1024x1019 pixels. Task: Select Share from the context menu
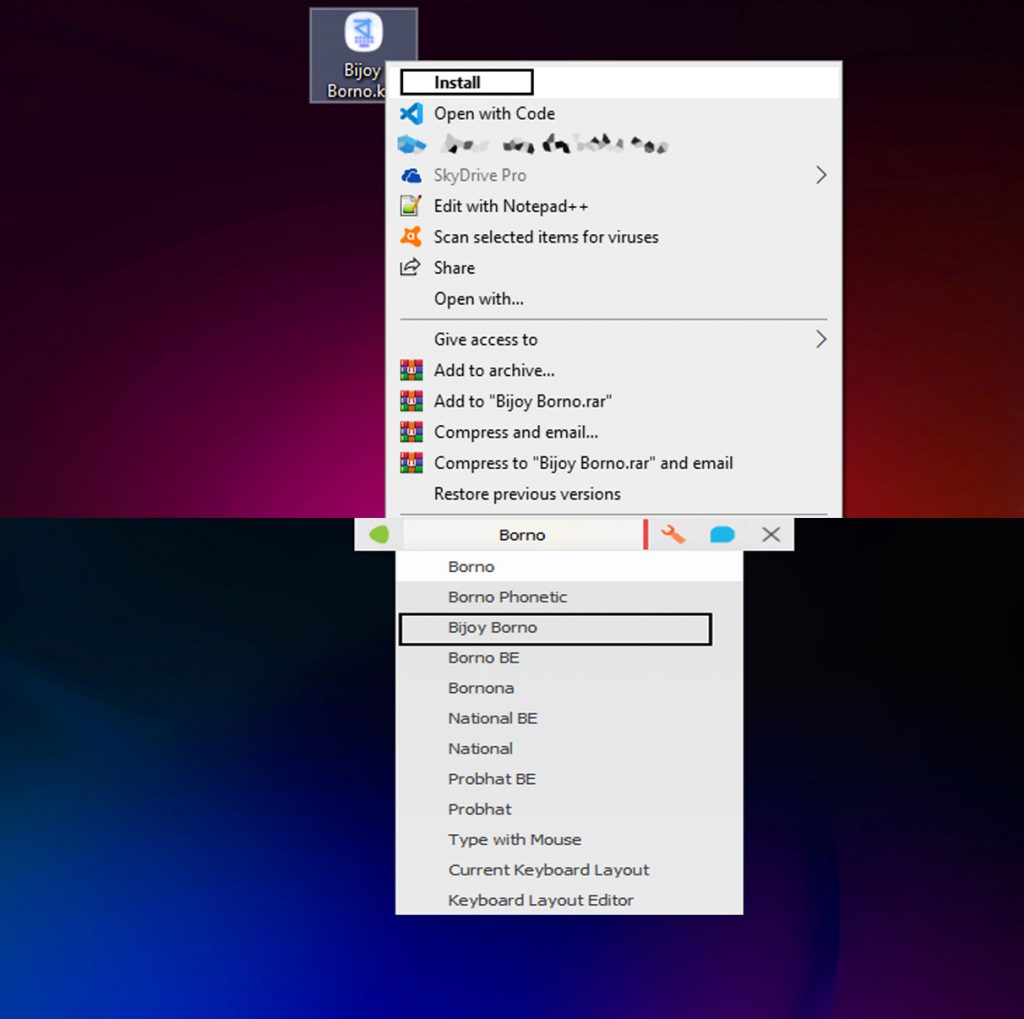pyautogui.click(x=613, y=268)
